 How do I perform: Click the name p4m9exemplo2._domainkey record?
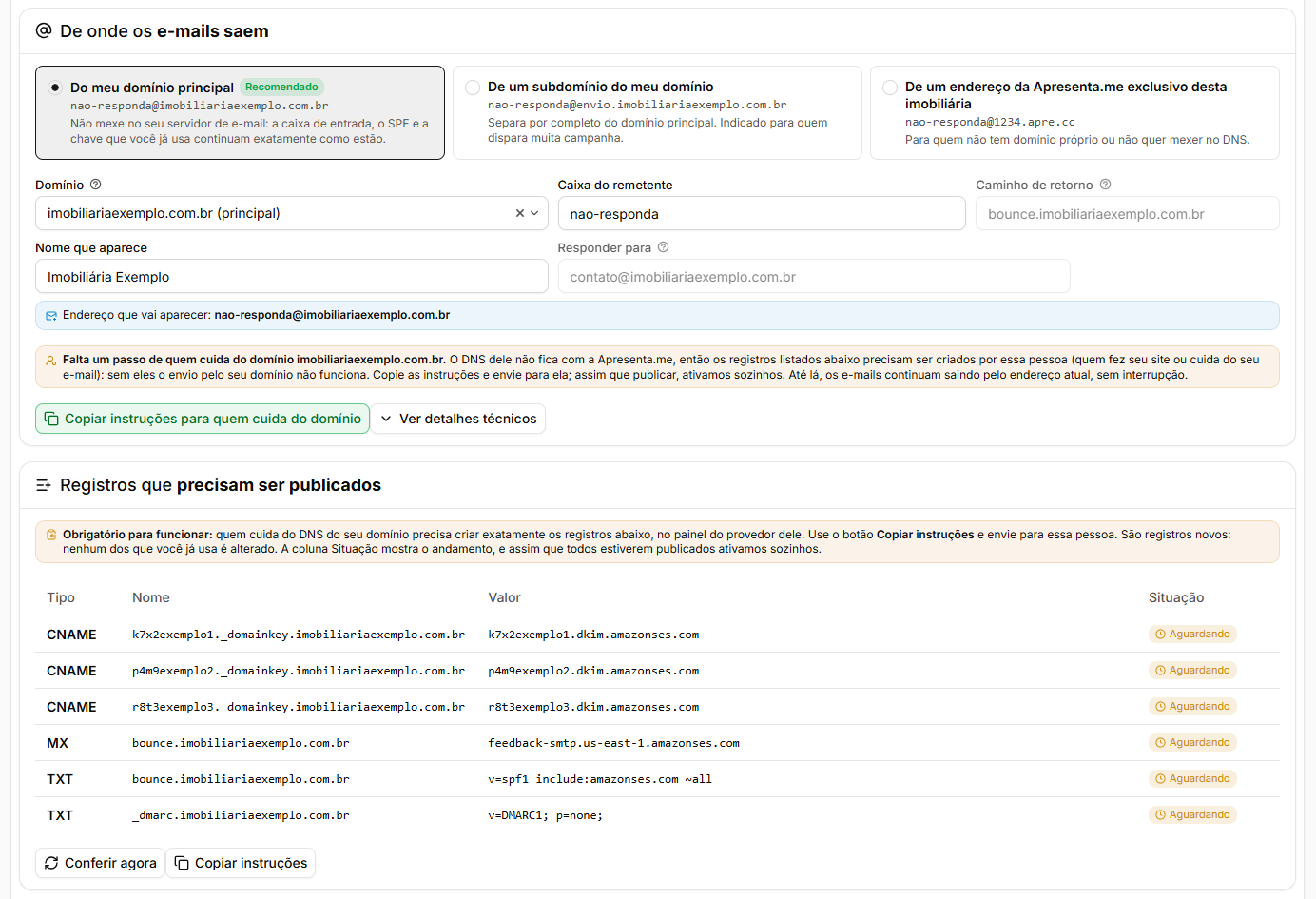(299, 671)
